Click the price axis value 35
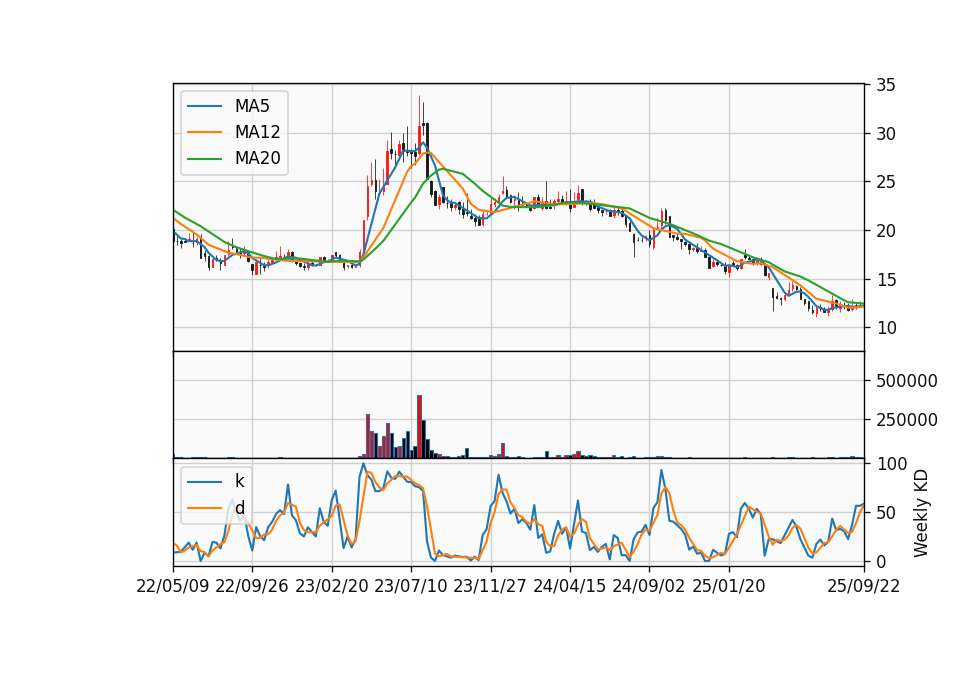The width and height of the screenshot is (960, 690). click(x=885, y=85)
